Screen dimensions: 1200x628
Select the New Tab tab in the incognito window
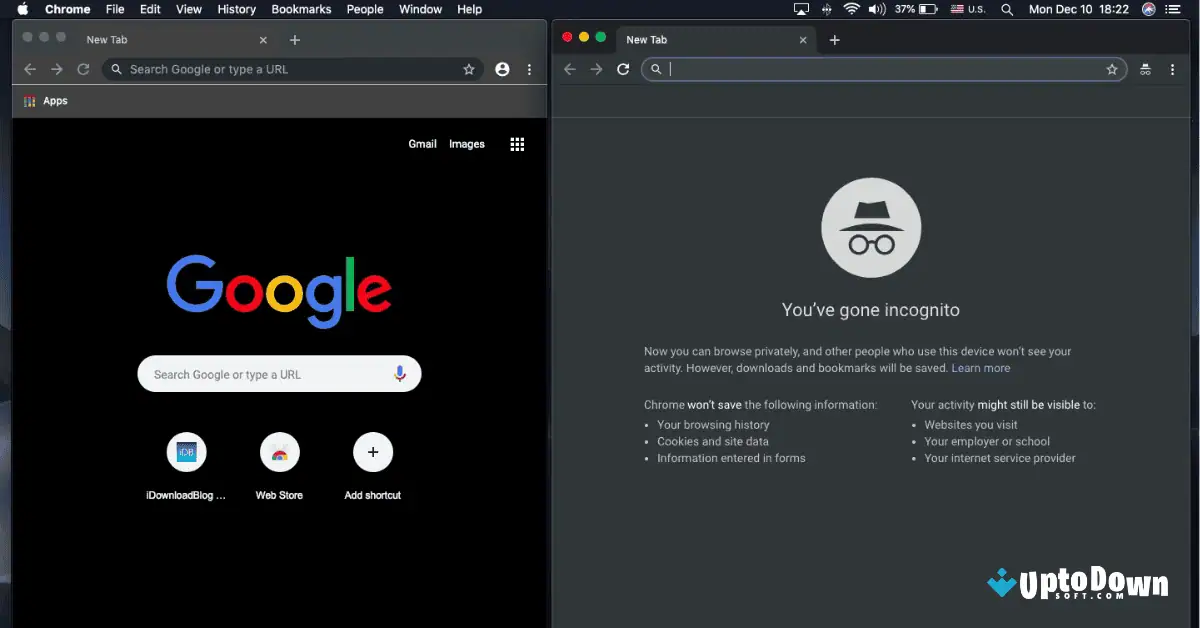coord(647,39)
